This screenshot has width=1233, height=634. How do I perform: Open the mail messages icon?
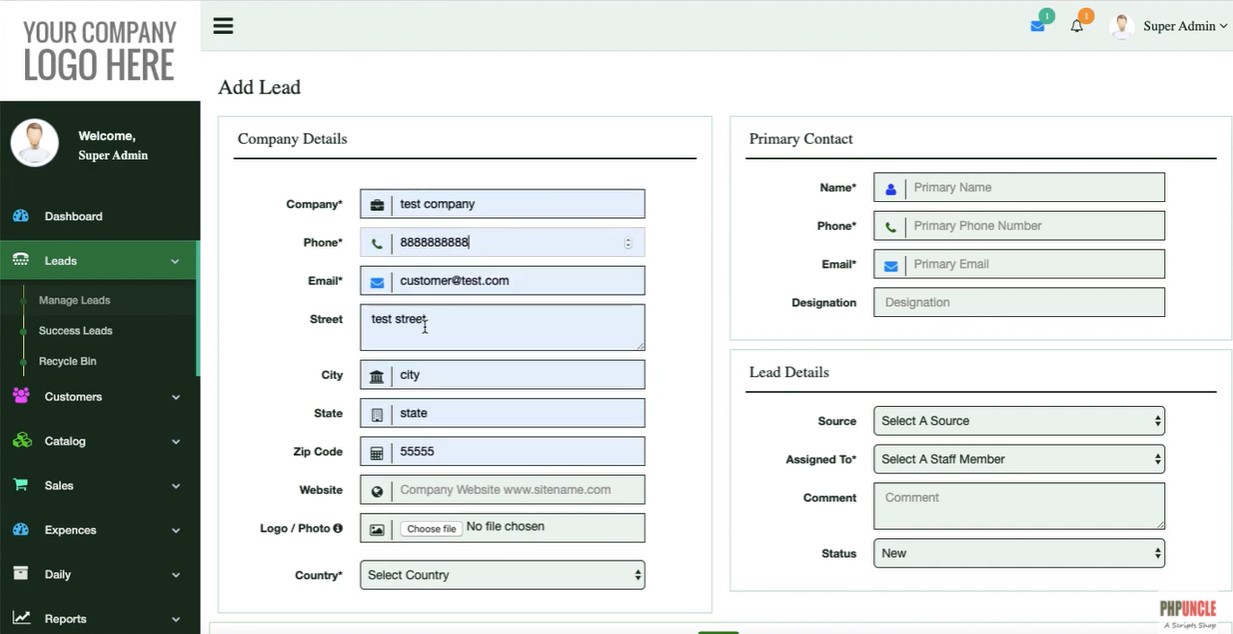(x=1038, y=26)
